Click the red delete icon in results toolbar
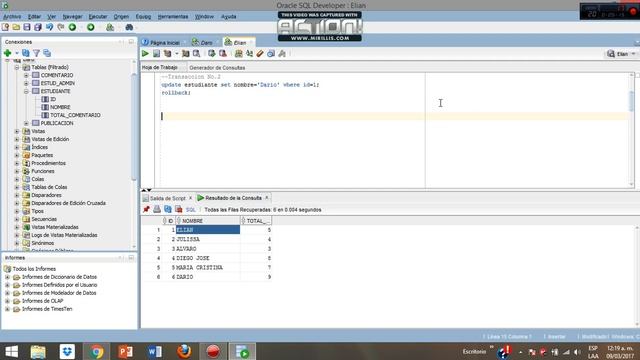640x360 pixels. 178,209
